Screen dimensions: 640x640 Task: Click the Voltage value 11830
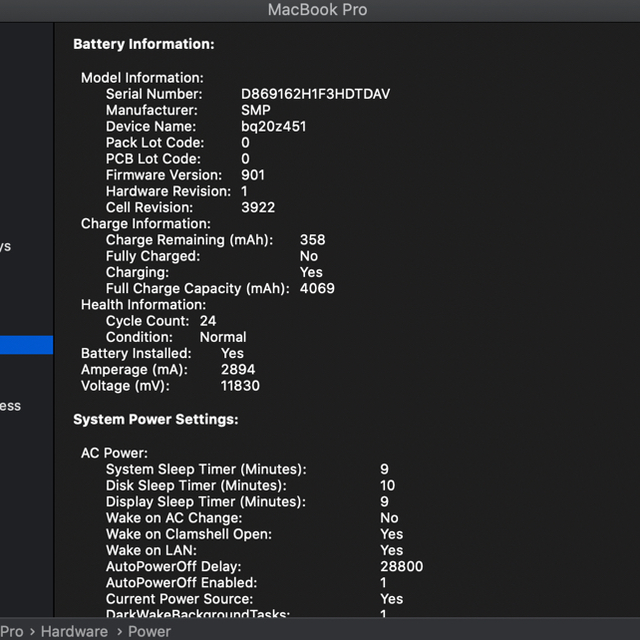click(x=240, y=386)
